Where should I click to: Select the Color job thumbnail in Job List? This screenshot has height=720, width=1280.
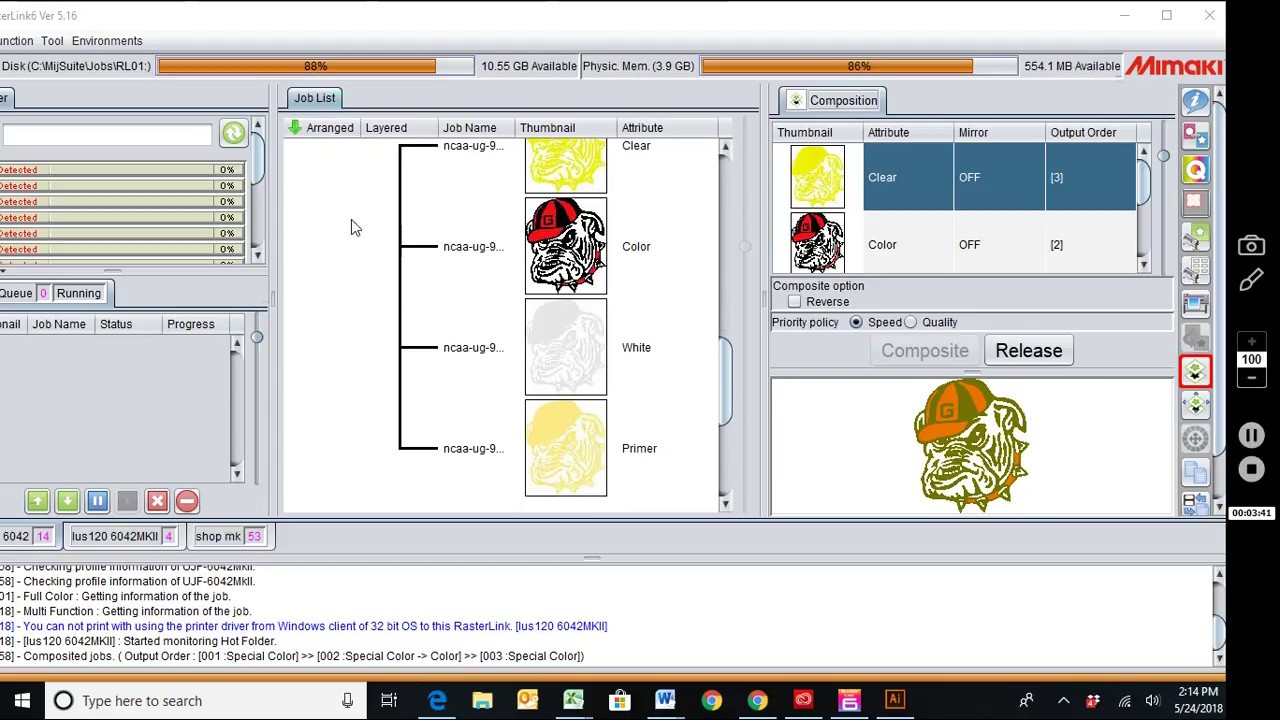click(x=566, y=246)
